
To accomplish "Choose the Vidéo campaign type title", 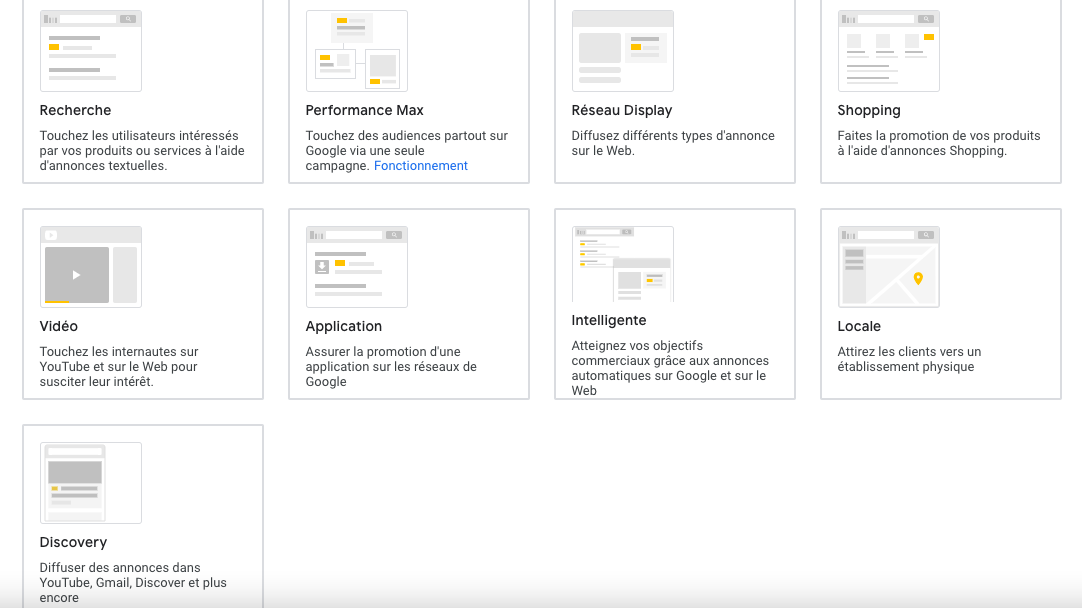I will [x=59, y=326].
